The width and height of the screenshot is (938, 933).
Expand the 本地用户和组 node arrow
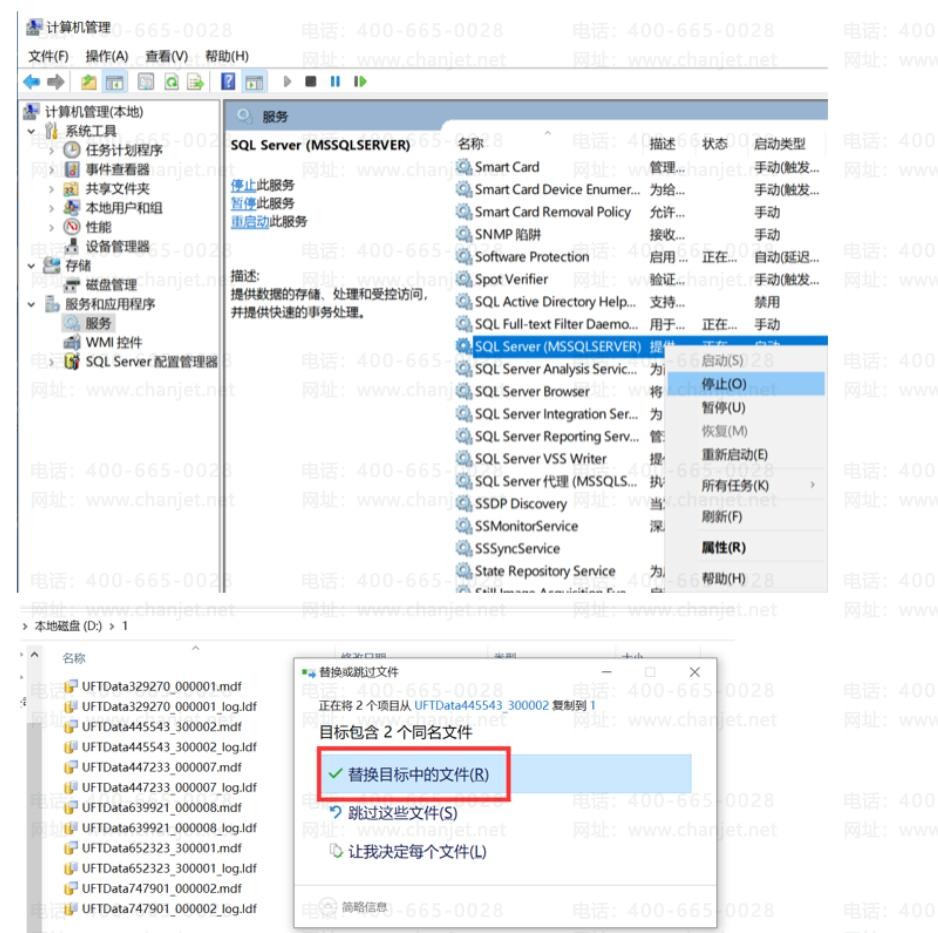pyautogui.click(x=51, y=208)
